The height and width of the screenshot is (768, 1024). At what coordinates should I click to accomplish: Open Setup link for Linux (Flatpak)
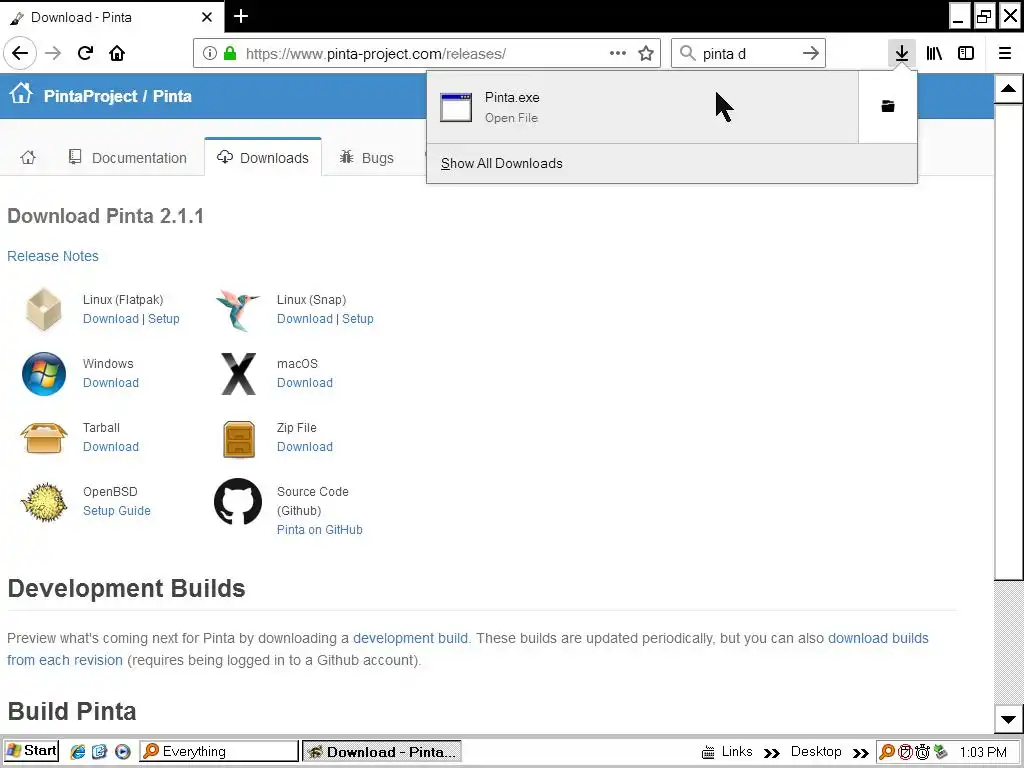click(164, 319)
